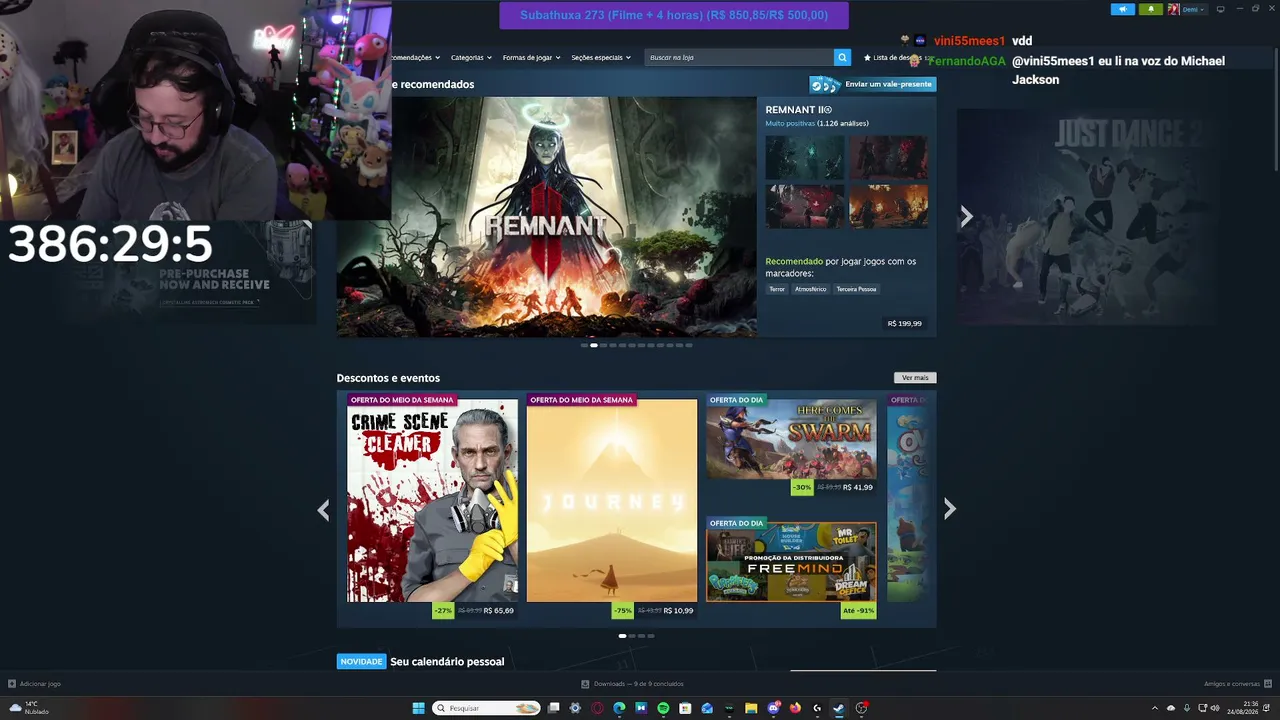Focus the 'Buscar na loja' search field
This screenshot has height=720, width=1280.
point(740,57)
